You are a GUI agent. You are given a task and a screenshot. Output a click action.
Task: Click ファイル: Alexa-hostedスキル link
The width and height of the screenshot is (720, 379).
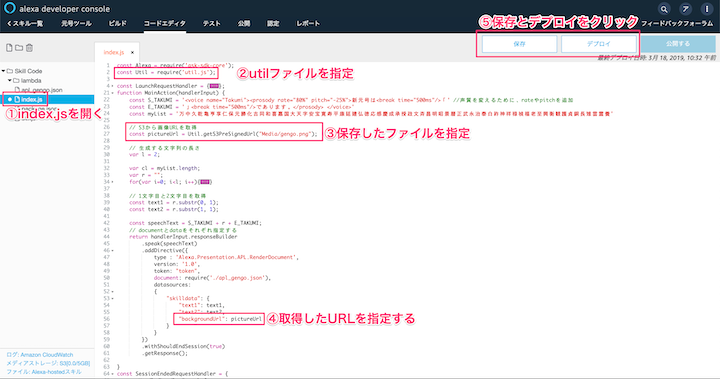click(44, 372)
